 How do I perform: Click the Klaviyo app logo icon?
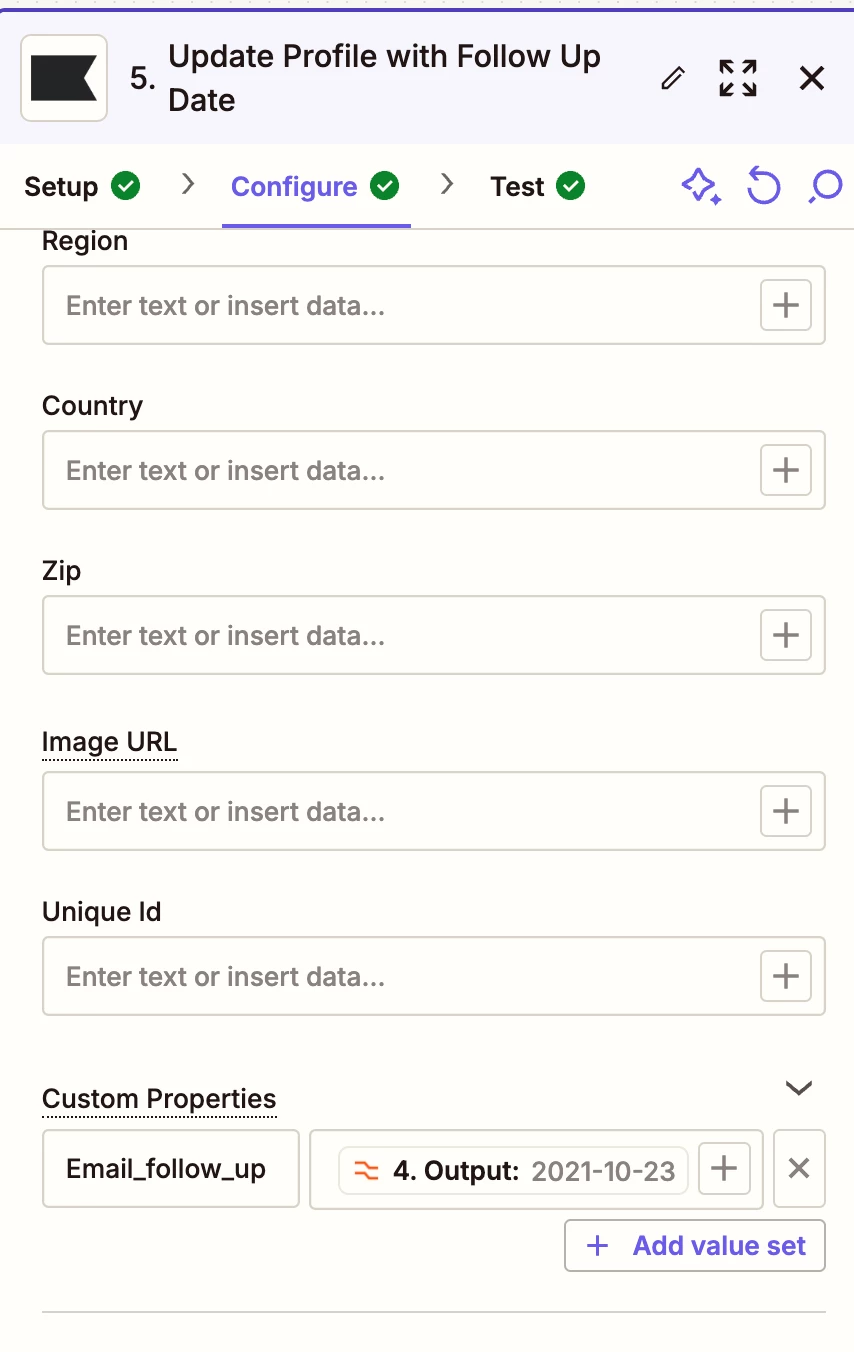click(x=64, y=78)
